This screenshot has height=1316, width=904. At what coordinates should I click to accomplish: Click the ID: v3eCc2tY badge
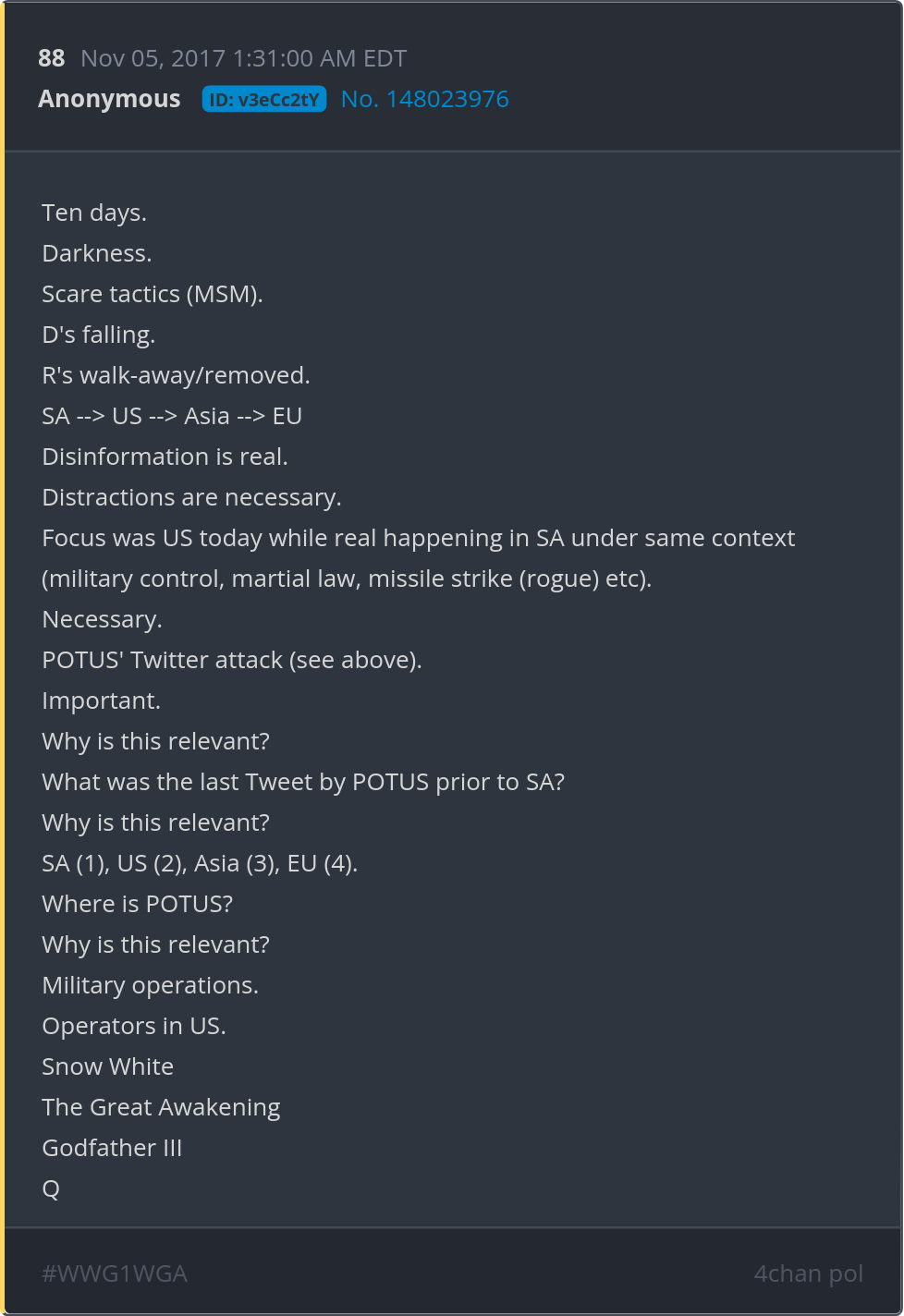click(264, 100)
